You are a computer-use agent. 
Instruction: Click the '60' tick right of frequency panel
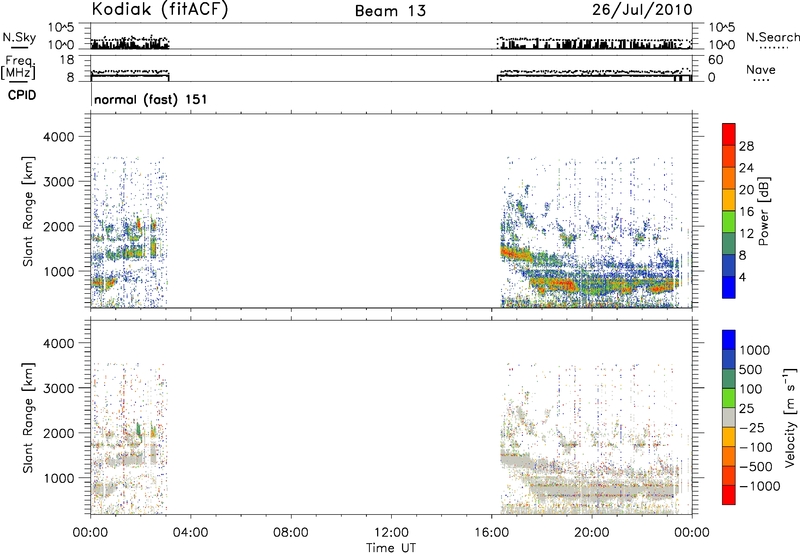coord(716,60)
